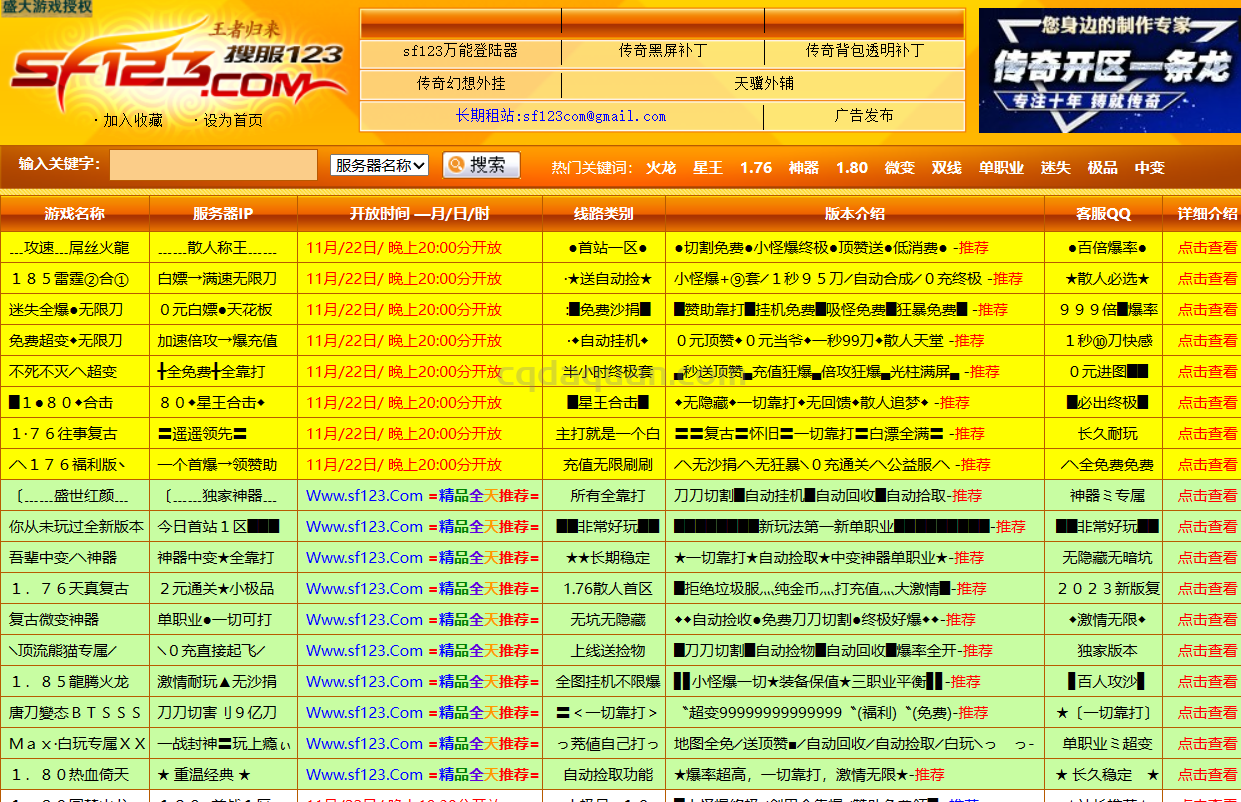
Task: Click 1.76散人首区 line type cell
Action: (x=608, y=589)
